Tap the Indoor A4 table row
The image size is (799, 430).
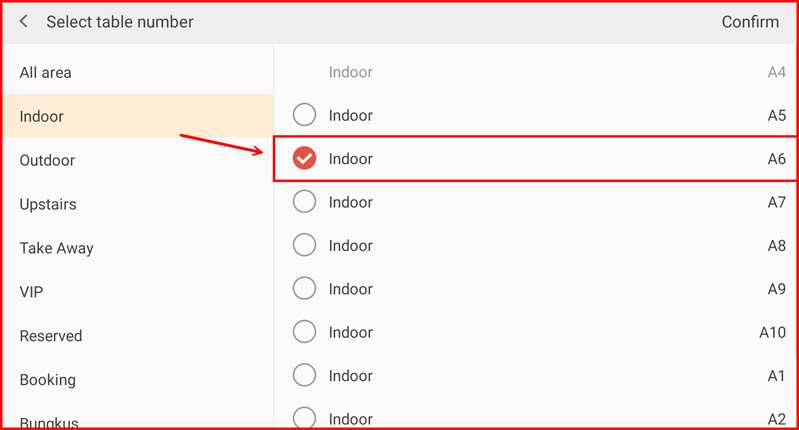coord(535,72)
